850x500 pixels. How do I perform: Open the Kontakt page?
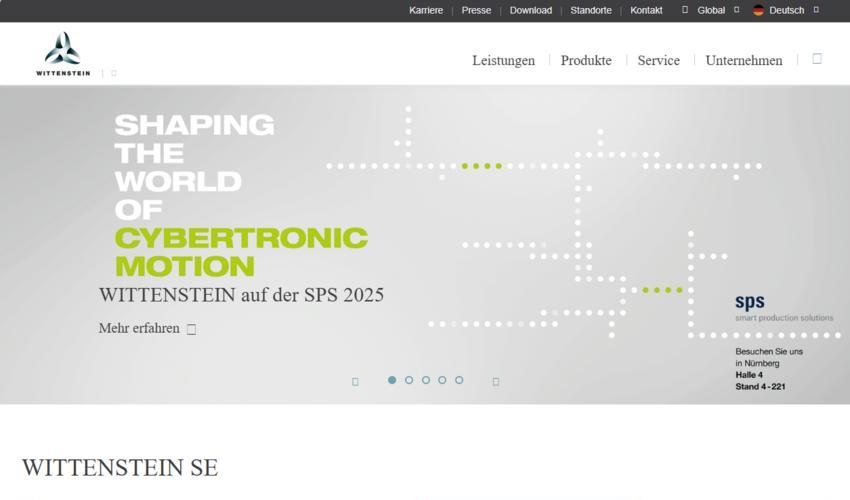tap(646, 10)
